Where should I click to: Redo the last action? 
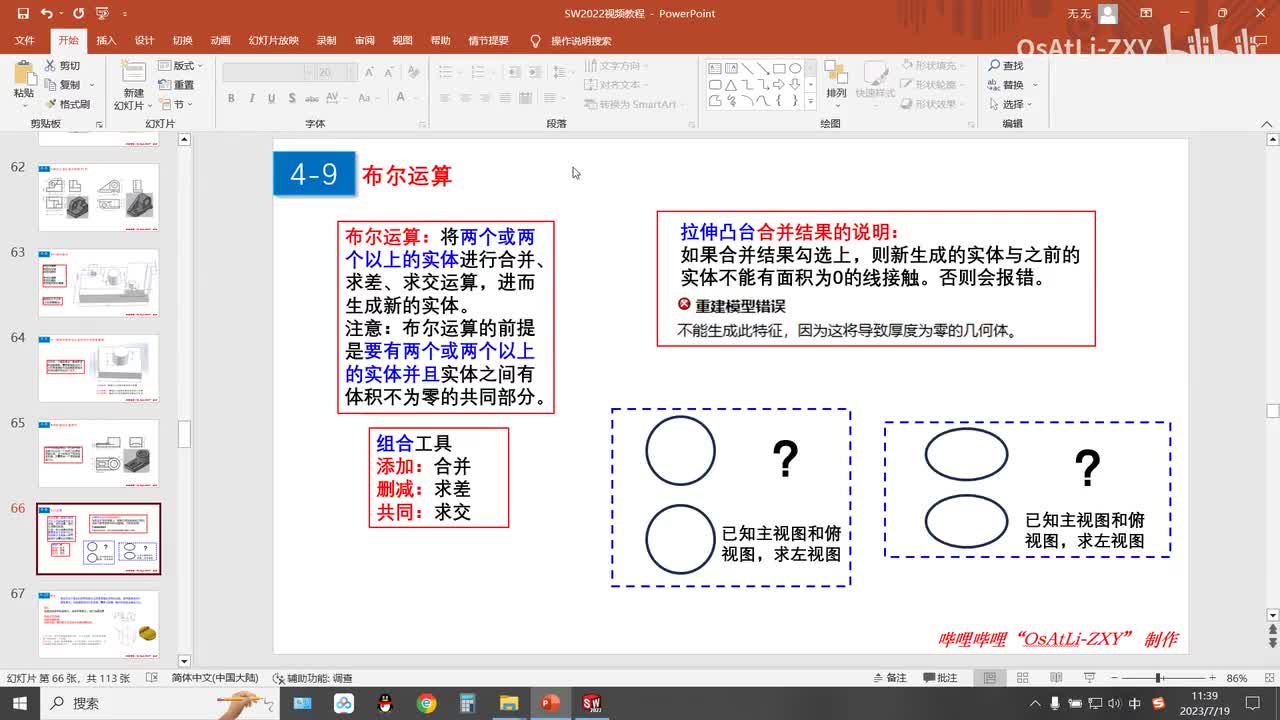point(78,14)
